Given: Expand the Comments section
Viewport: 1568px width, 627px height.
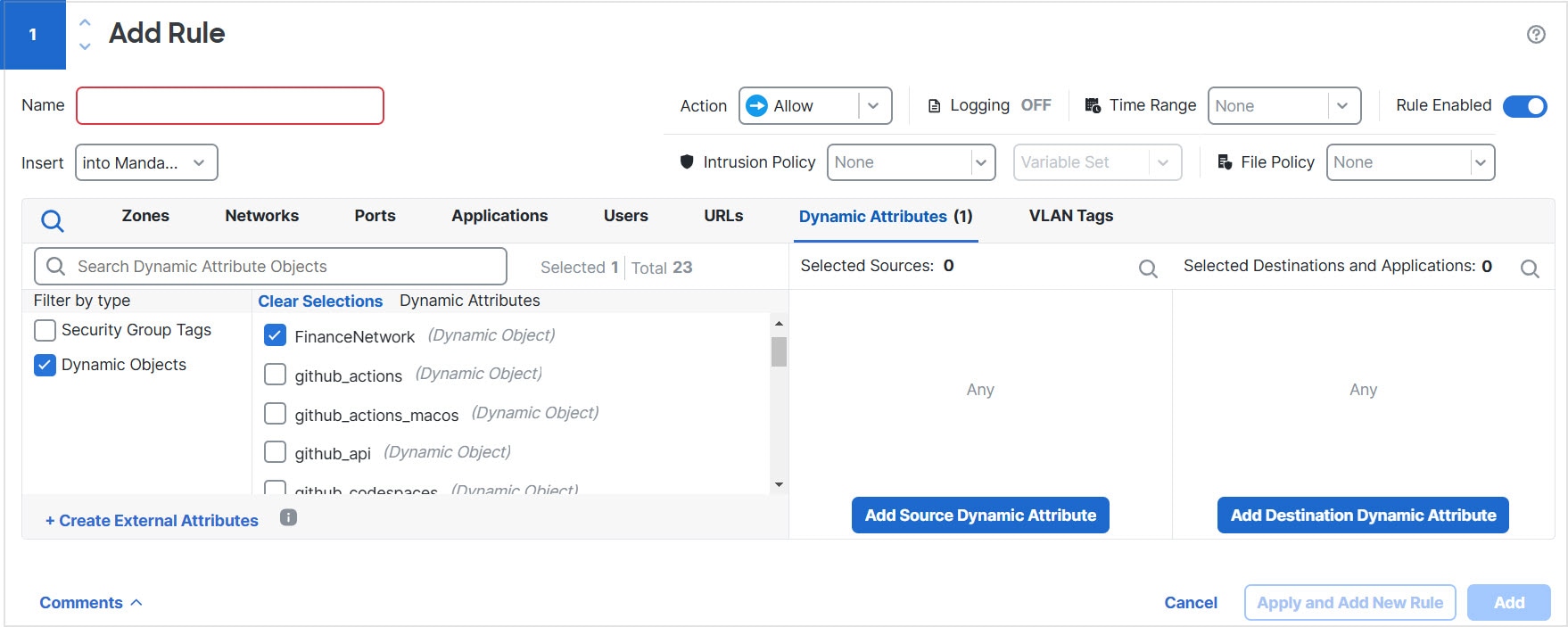Looking at the screenshot, I should pos(90,603).
